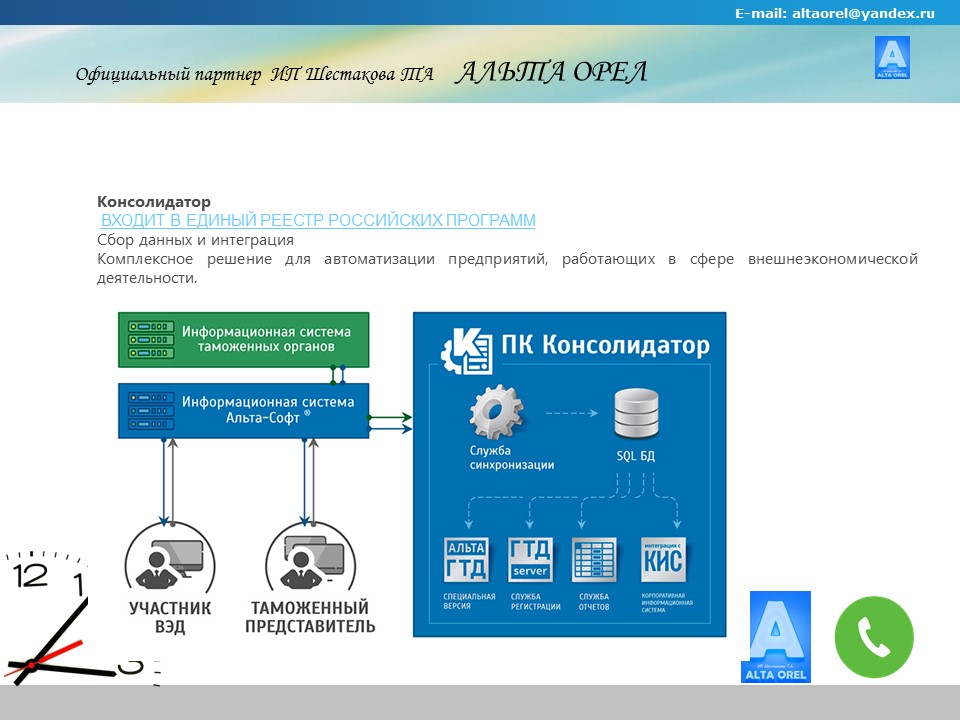Click the СЛУЖБА РЕГИСТРАЦИИ caption
Screen dimensions: 960x720
[536, 601]
